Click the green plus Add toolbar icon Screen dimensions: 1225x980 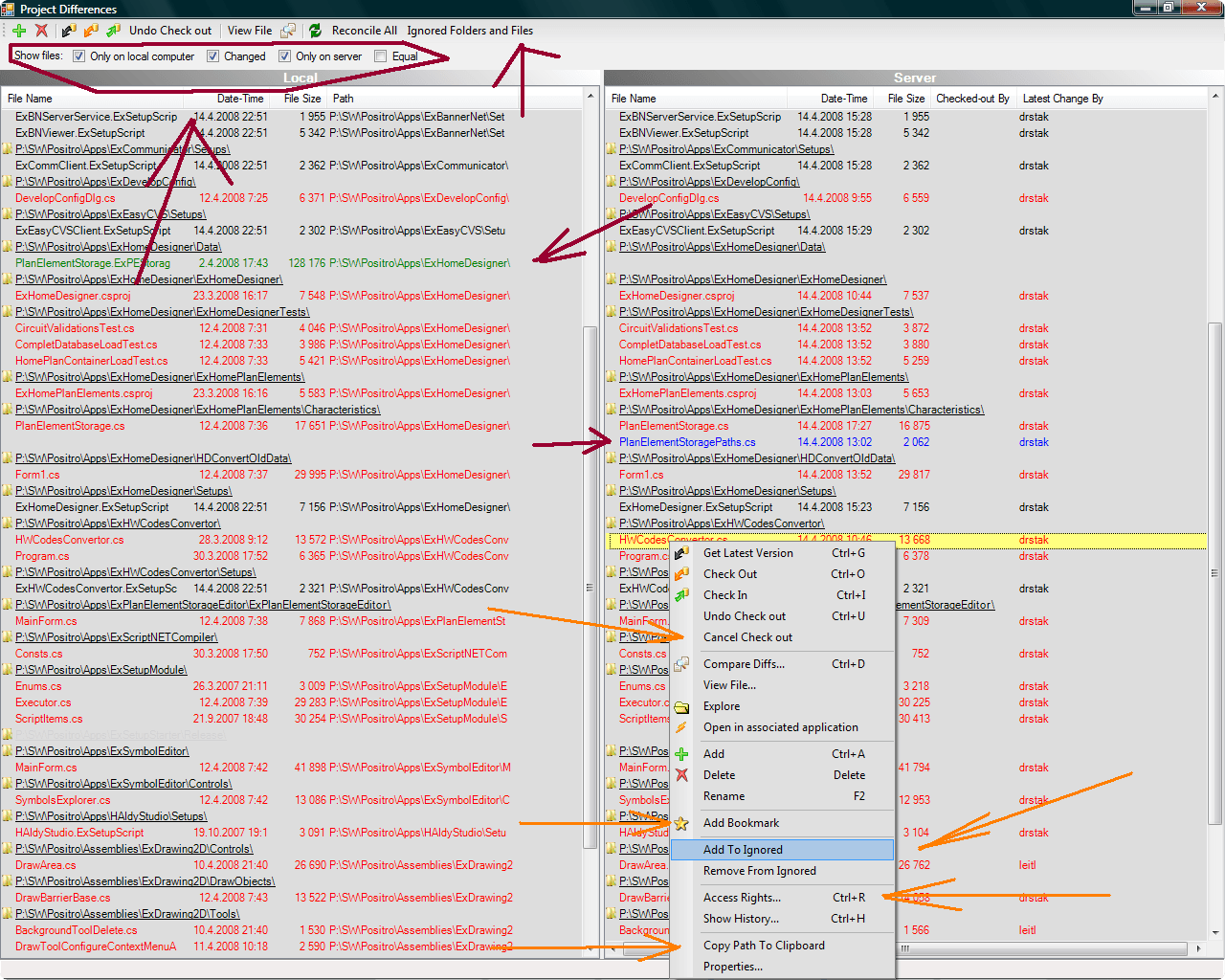(x=19, y=31)
